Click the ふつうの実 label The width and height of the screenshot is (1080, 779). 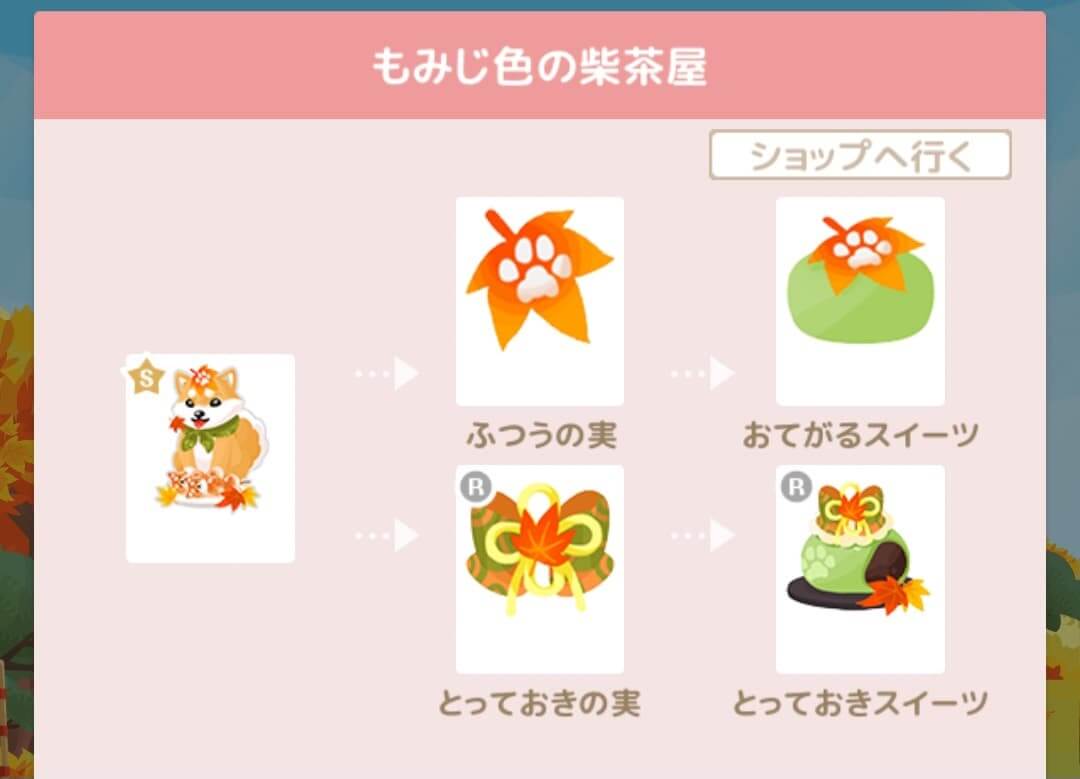pyautogui.click(x=541, y=435)
